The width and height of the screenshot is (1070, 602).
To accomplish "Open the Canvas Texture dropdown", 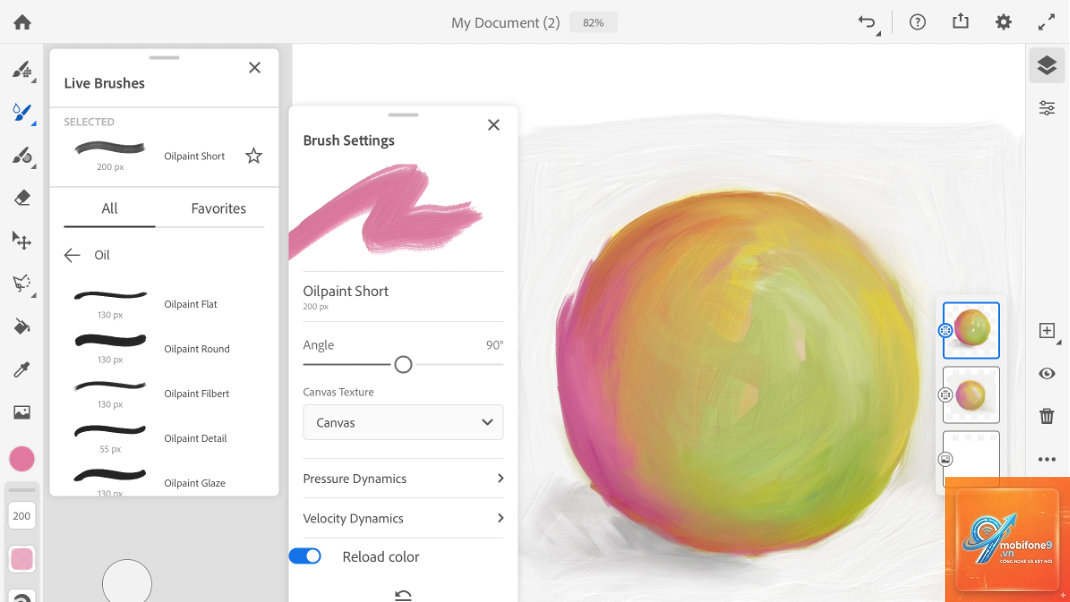I will click(403, 422).
